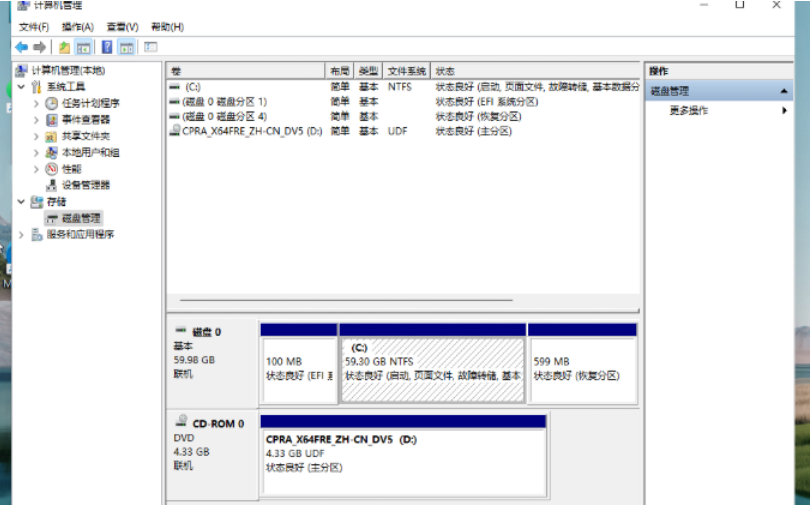Viewport: 812px width, 506px height.
Task: Click NTFS cell in the (C:) row
Action: (x=400, y=87)
